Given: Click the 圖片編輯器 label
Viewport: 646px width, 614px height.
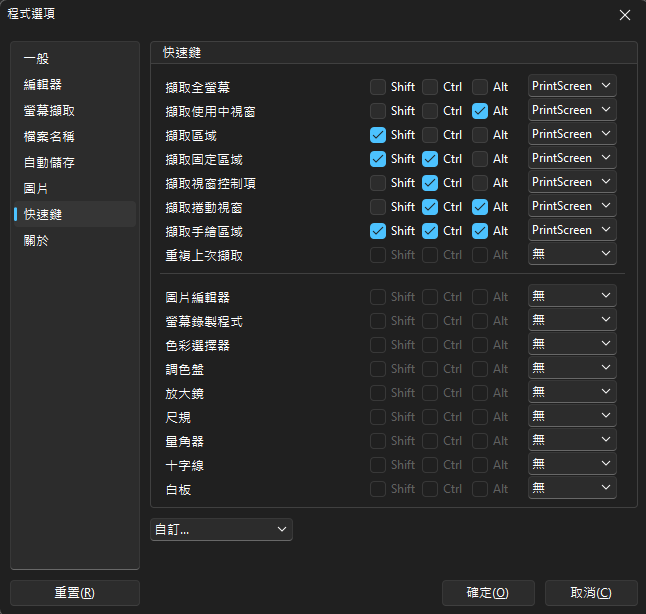Looking at the screenshot, I should coord(198,297).
